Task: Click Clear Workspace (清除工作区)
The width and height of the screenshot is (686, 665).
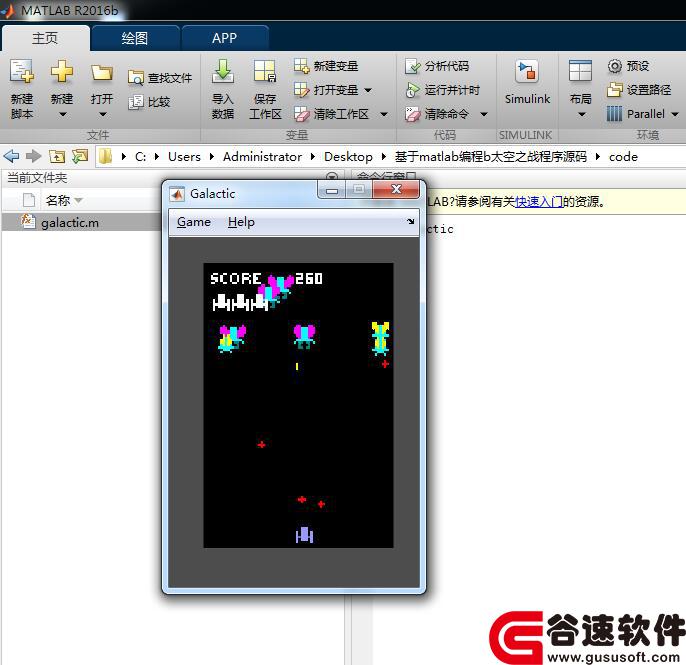Action: (331, 114)
